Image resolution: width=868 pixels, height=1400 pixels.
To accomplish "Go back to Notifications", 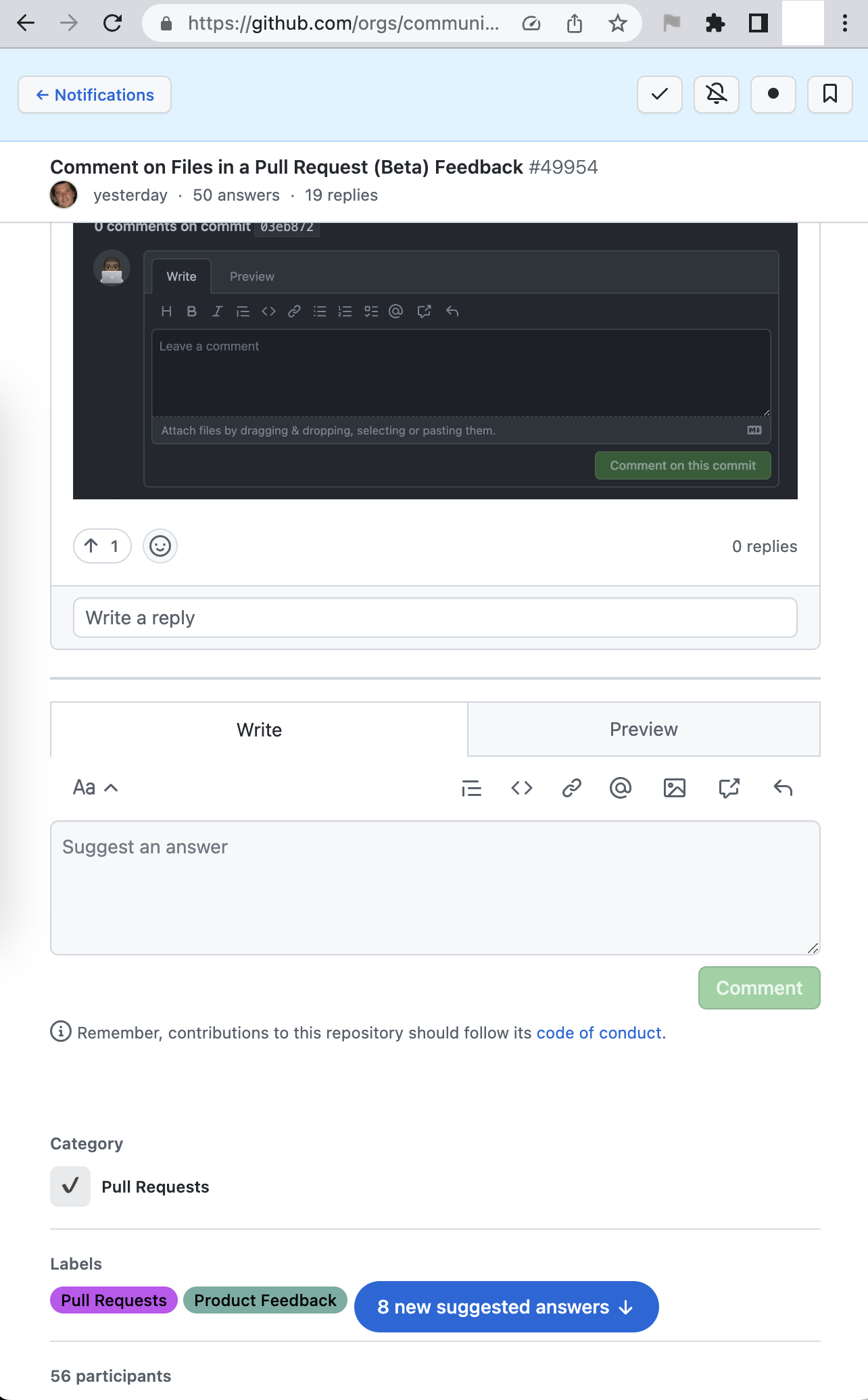I will [94, 95].
